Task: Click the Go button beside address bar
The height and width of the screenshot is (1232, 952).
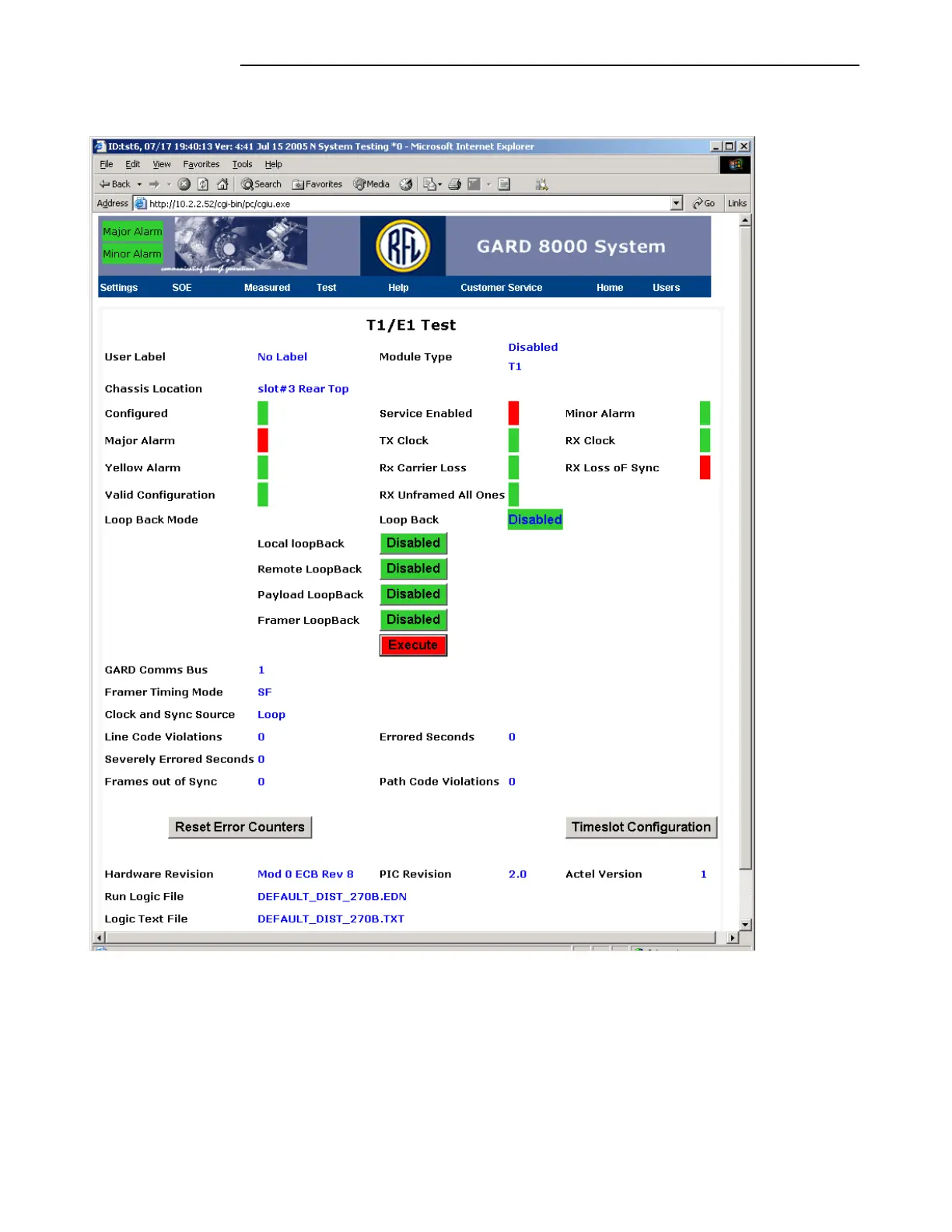Action: (x=704, y=204)
